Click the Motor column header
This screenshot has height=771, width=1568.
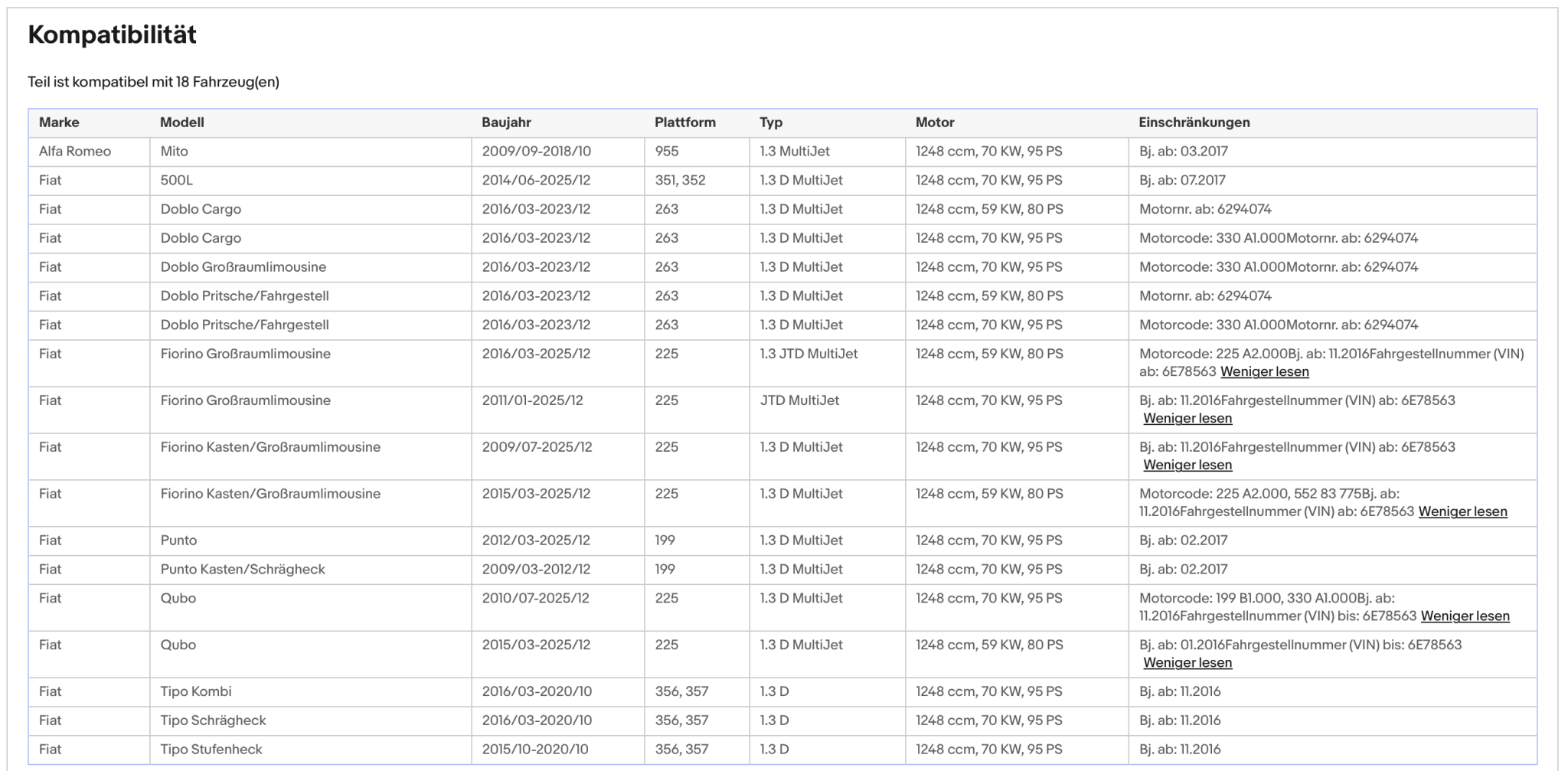[935, 123]
